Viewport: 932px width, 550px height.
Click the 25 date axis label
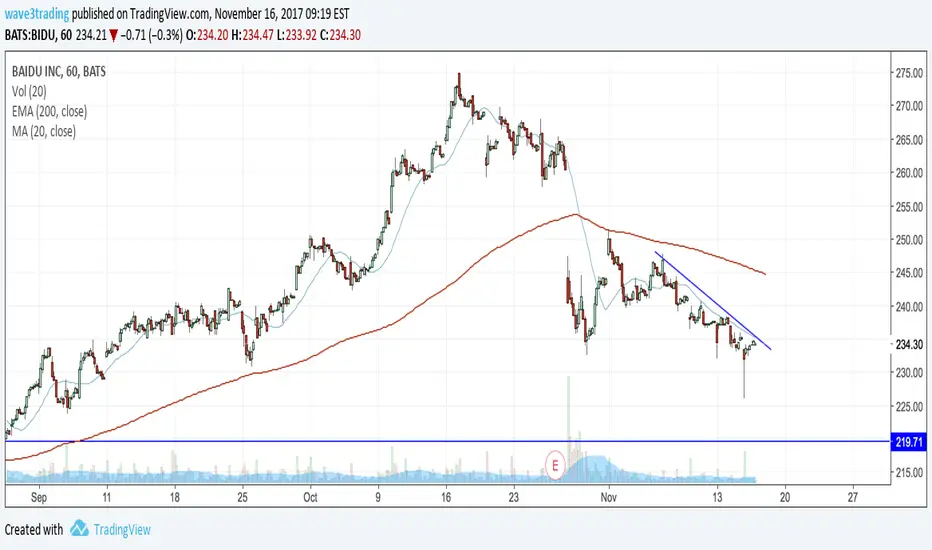[x=242, y=497]
